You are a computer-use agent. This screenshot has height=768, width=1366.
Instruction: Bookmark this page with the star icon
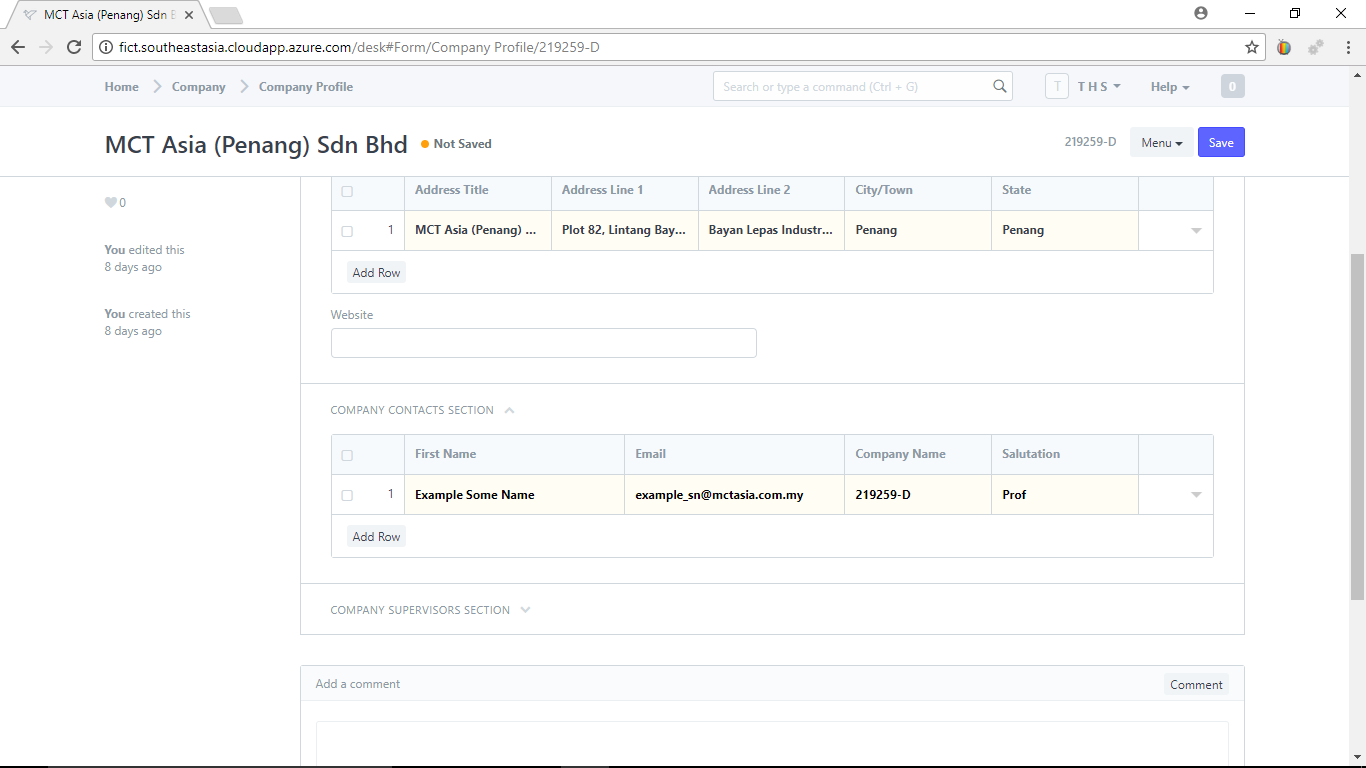1251,47
